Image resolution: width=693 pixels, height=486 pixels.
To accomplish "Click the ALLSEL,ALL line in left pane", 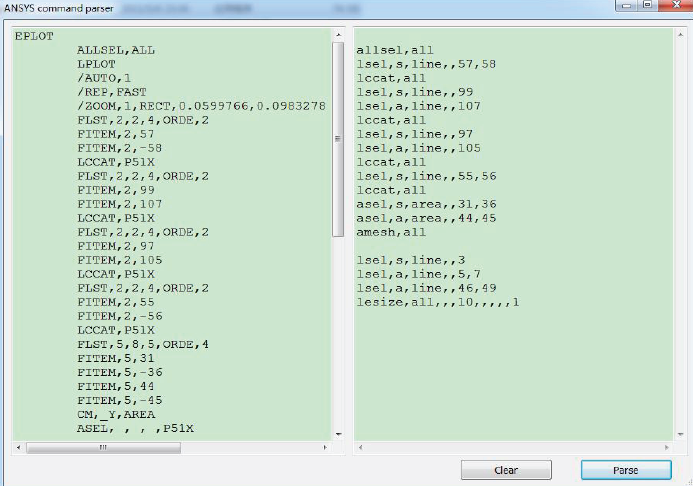I will click(116, 50).
